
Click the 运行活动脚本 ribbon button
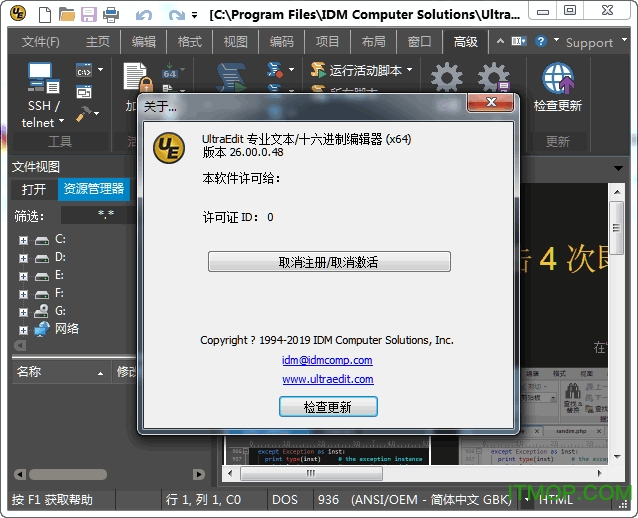tap(356, 70)
